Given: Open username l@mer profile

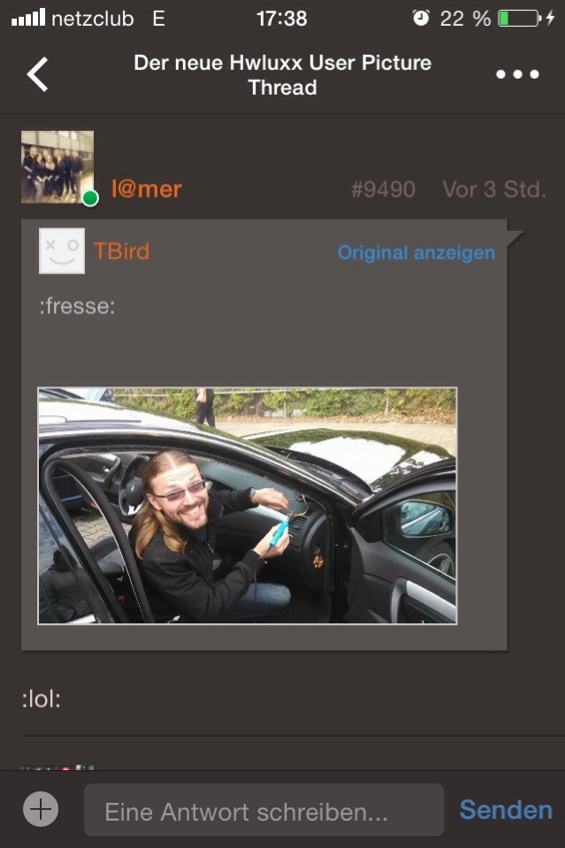Looking at the screenshot, I should click(x=147, y=189).
